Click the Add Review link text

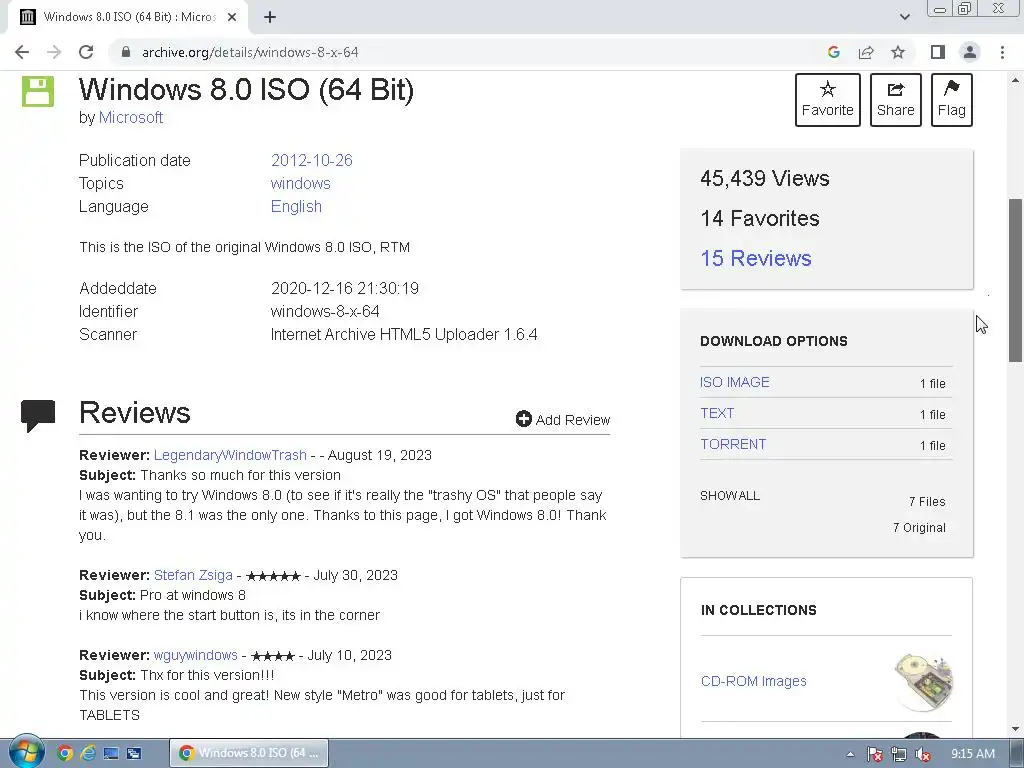click(x=573, y=420)
